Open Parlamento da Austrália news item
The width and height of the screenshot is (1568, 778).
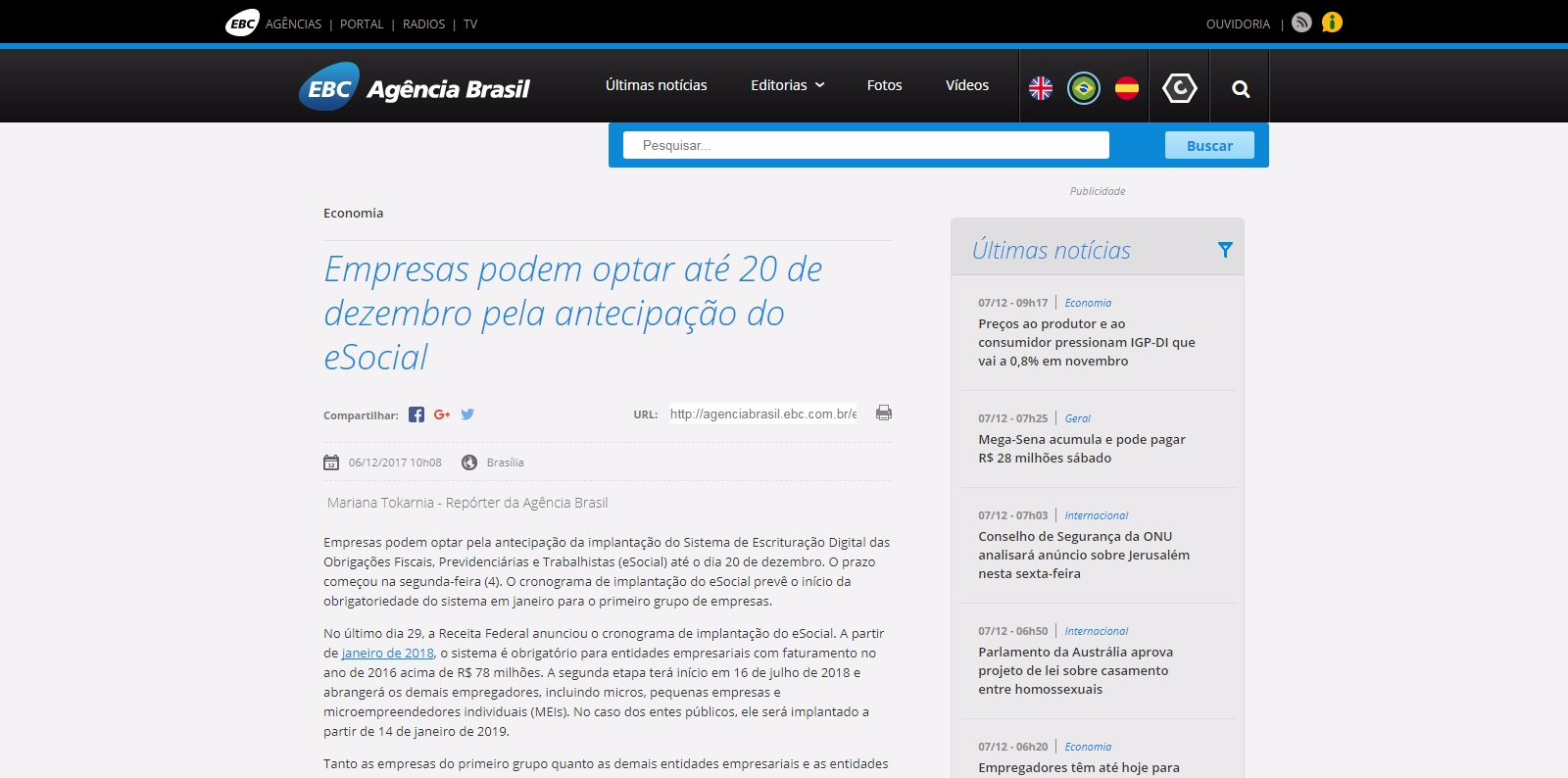pyautogui.click(x=1075, y=670)
